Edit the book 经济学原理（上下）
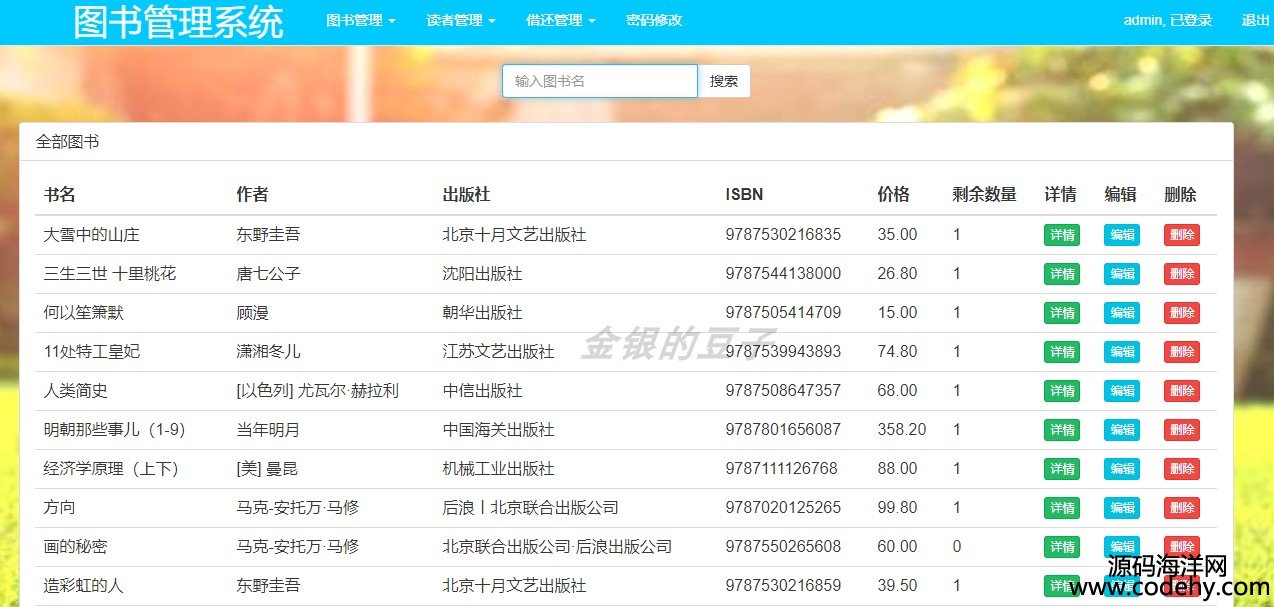 (x=1122, y=469)
